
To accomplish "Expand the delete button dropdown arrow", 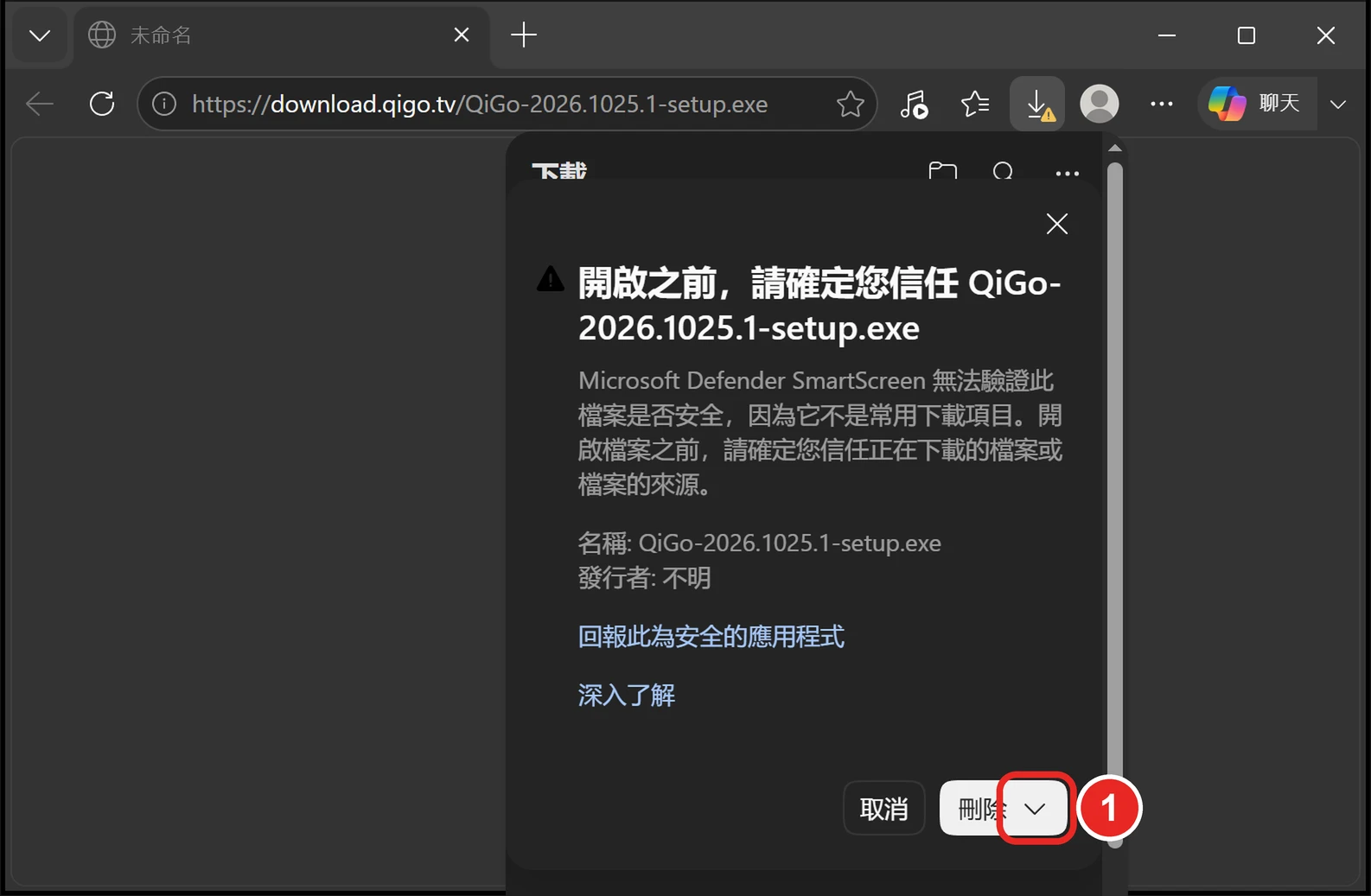I will click(1035, 809).
